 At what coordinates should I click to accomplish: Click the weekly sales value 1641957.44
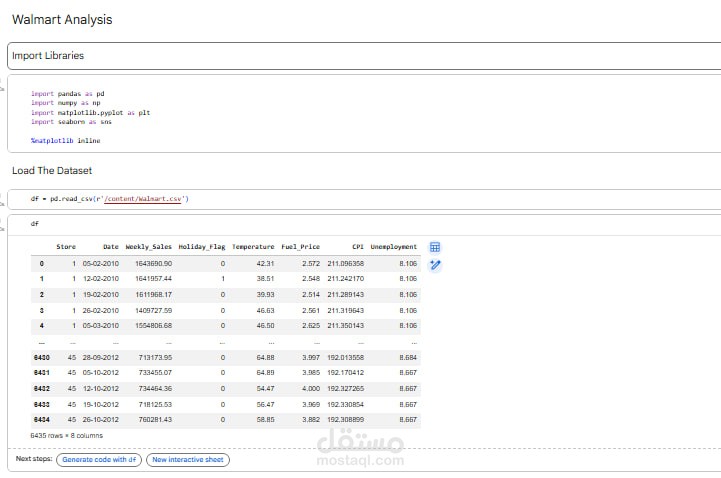pyautogui.click(x=154, y=279)
